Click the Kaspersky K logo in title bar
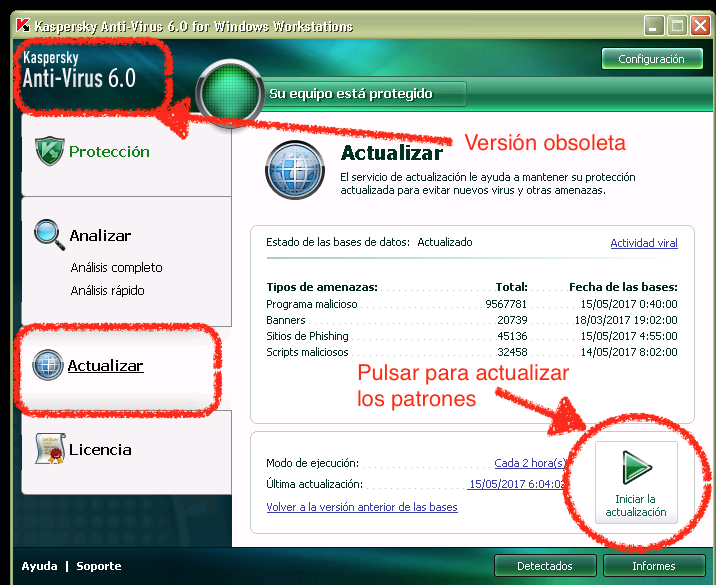This screenshot has height=585, width=716. pos(23,25)
